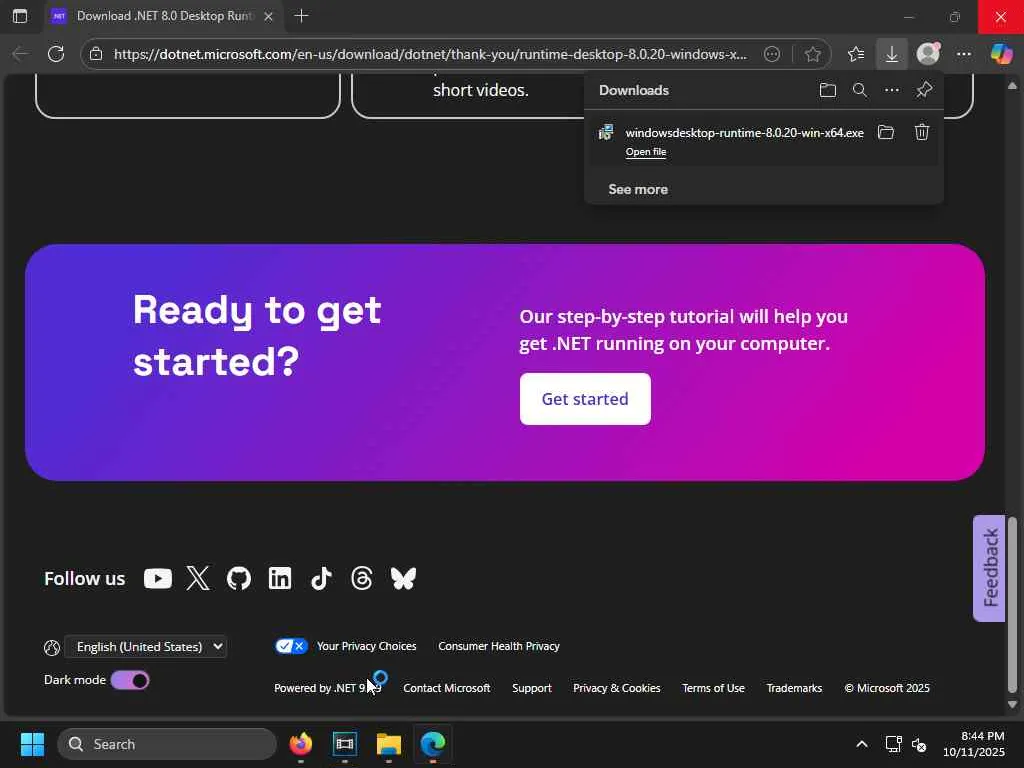The image size is (1024, 768).
Task: Click the browser address bar URL
Action: click(x=430, y=54)
